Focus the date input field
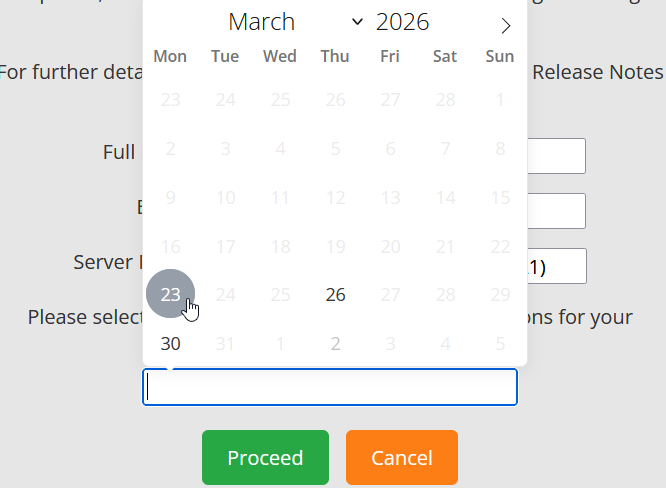666x488 pixels. click(x=330, y=387)
